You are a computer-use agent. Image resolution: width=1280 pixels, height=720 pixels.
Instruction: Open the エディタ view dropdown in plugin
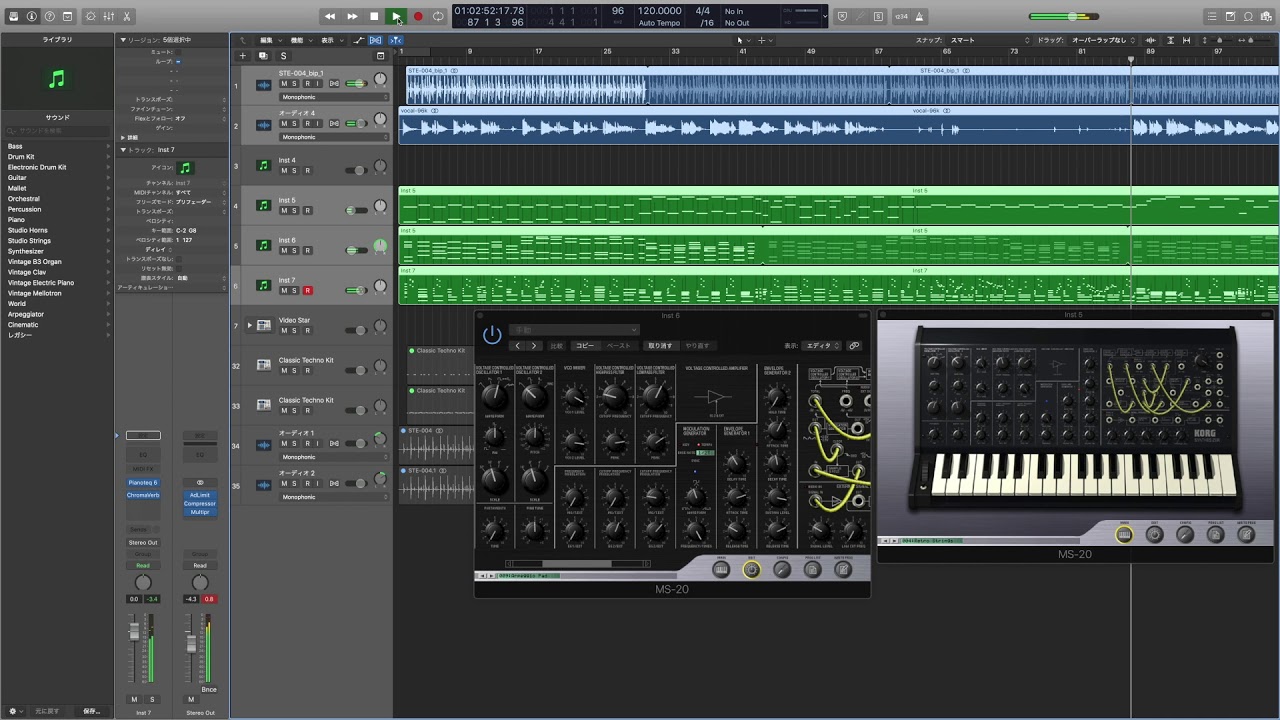[823, 346]
